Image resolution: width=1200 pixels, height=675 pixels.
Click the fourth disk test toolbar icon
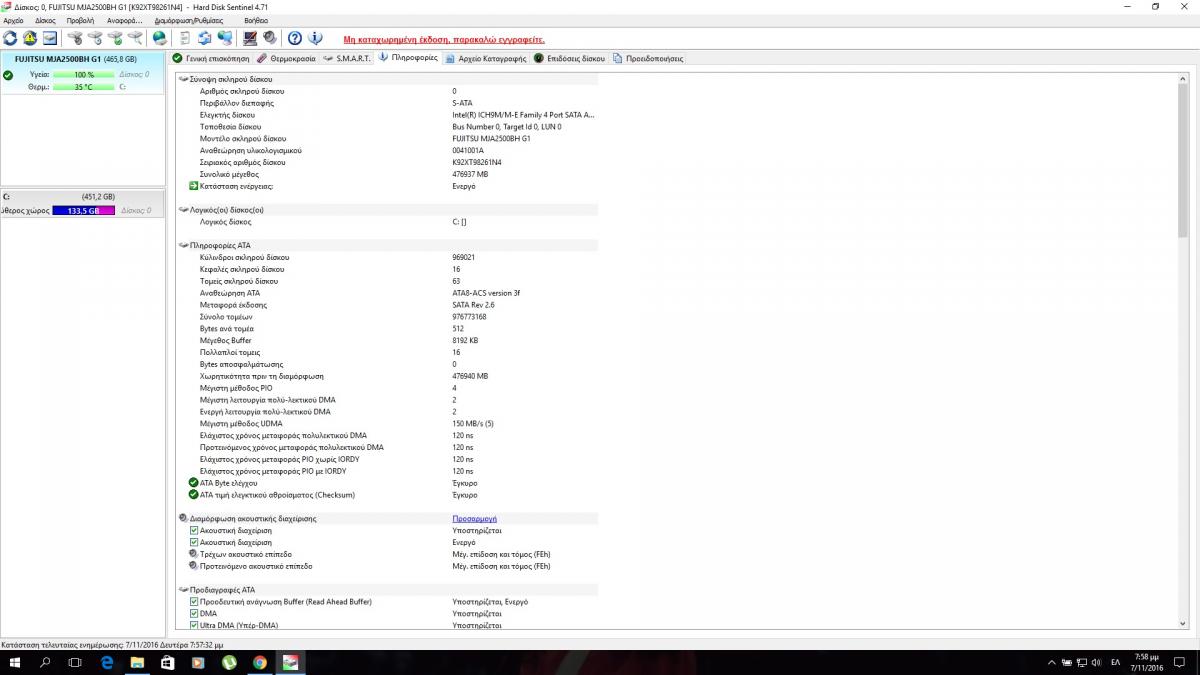pyautogui.click(x=135, y=38)
